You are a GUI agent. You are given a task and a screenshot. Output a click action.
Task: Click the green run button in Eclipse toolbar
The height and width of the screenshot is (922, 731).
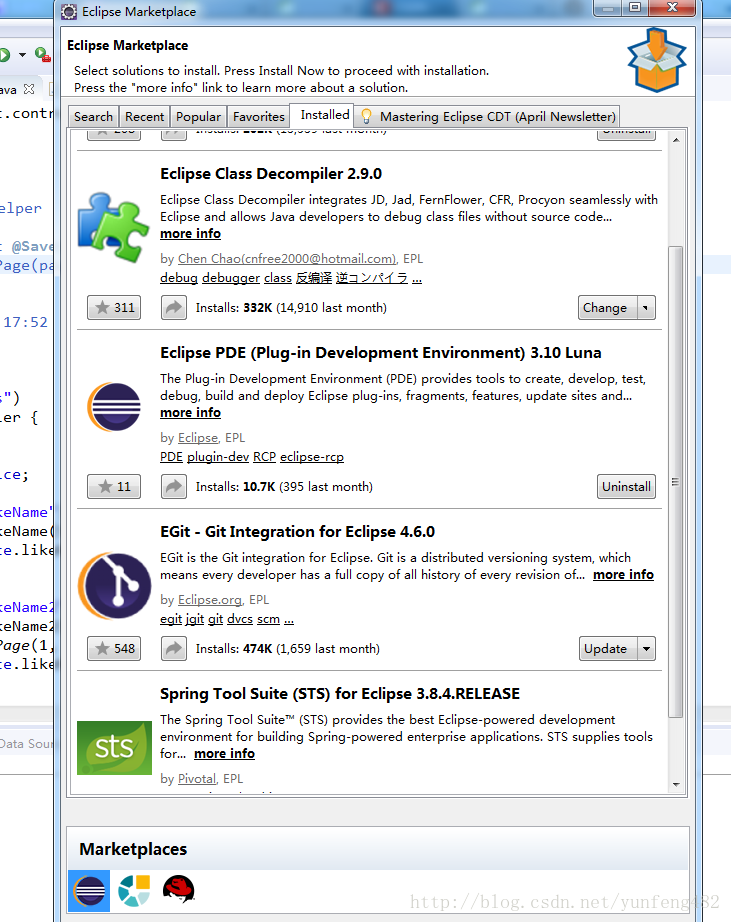coord(4,55)
